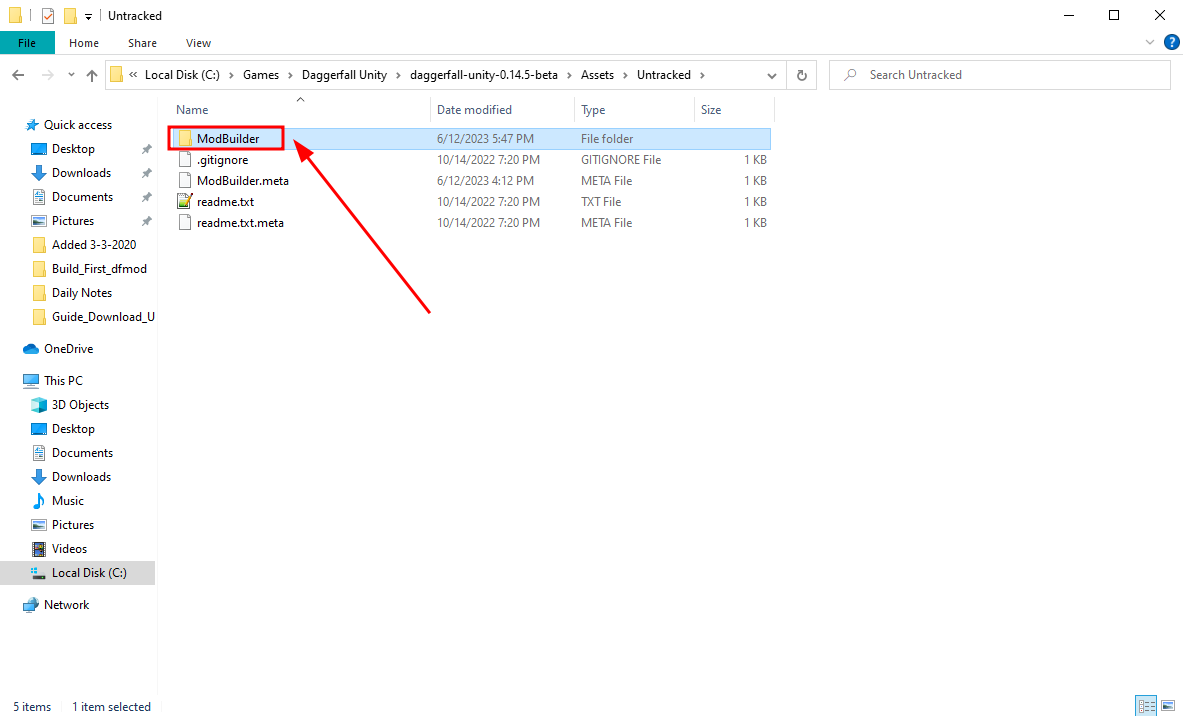The height and width of the screenshot is (716, 1183).
Task: Open Build_First_dfmod folder
Action: (99, 269)
